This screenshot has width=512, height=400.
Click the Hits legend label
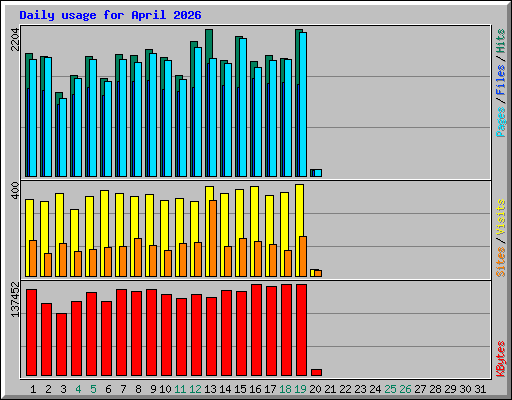point(501,41)
